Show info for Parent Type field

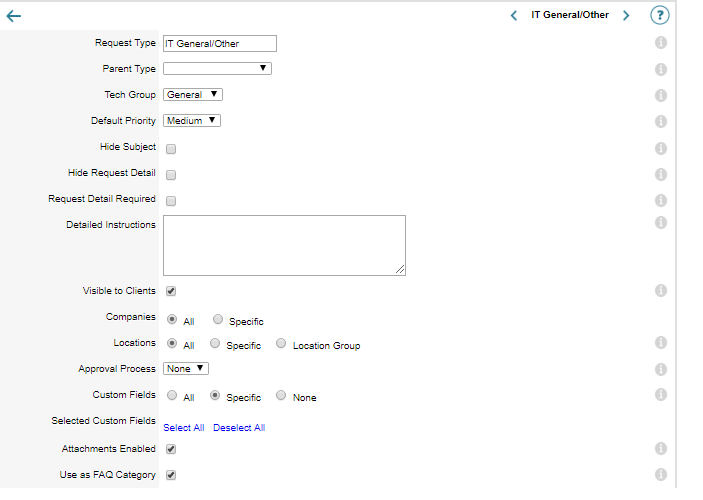[661, 70]
